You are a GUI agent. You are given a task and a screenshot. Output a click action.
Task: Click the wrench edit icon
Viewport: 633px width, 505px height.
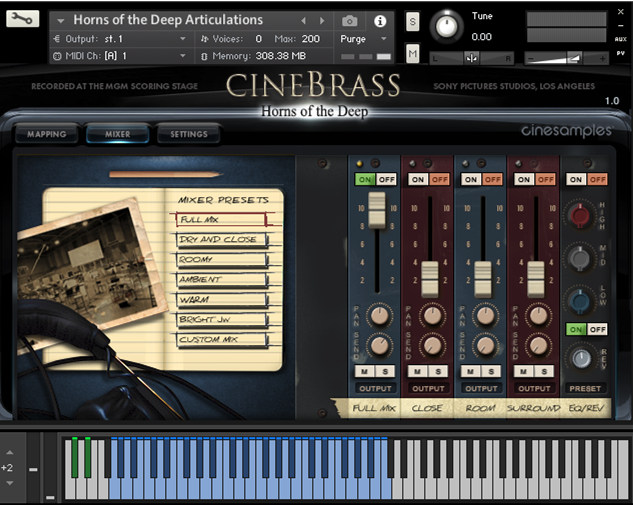[24, 19]
